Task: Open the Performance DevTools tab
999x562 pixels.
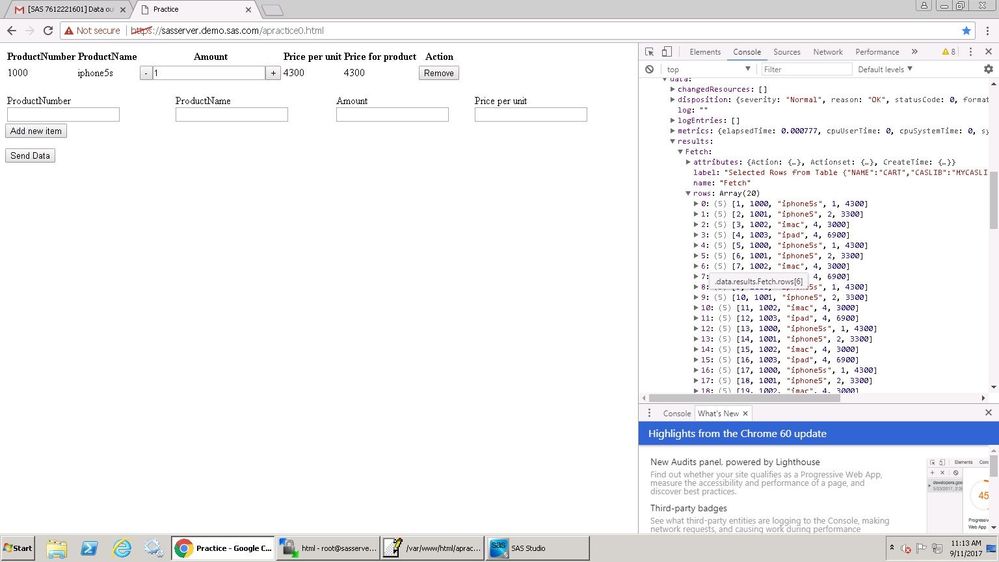Action: tap(877, 52)
